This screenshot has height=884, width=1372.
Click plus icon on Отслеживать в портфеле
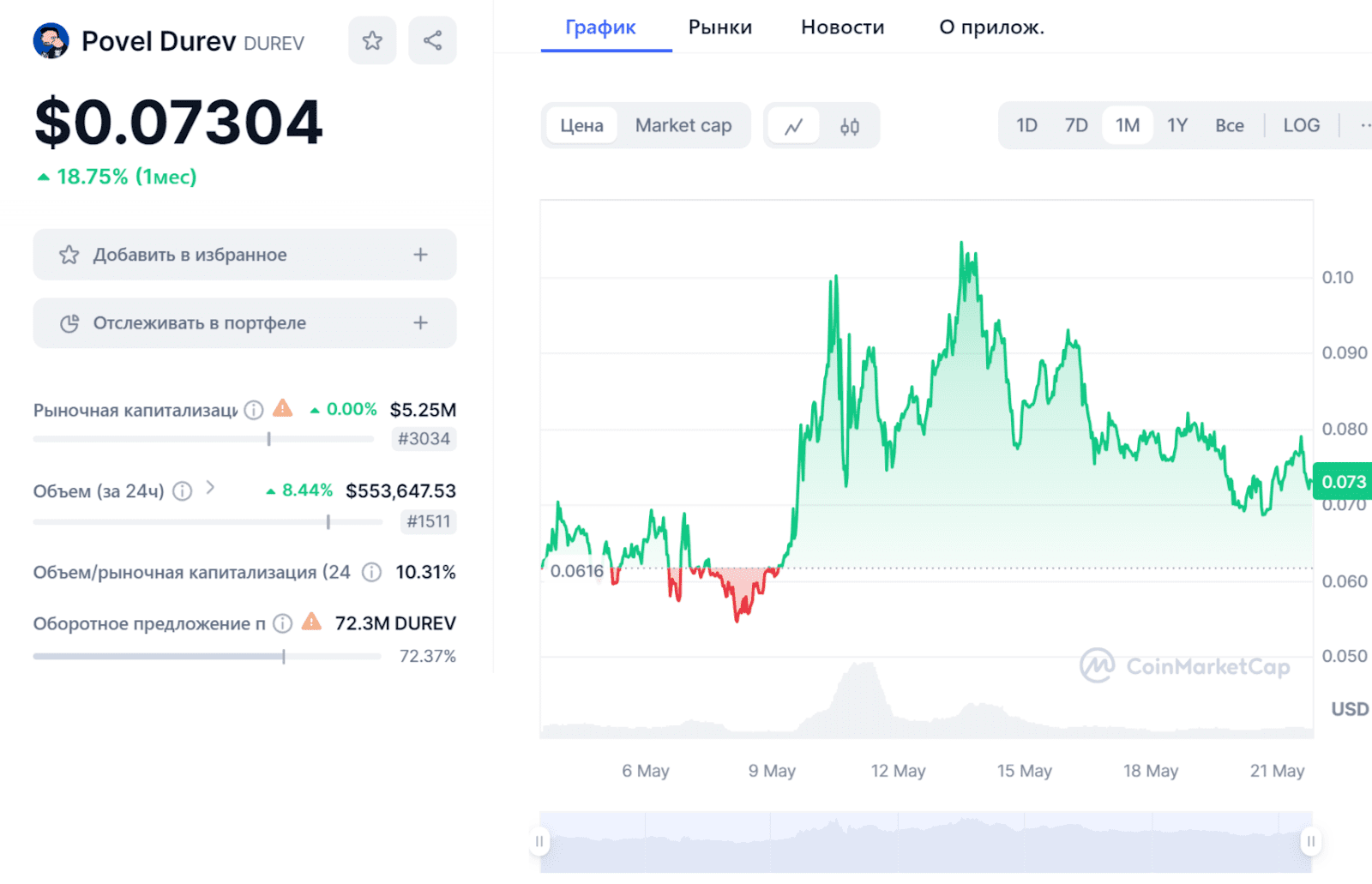pos(420,323)
